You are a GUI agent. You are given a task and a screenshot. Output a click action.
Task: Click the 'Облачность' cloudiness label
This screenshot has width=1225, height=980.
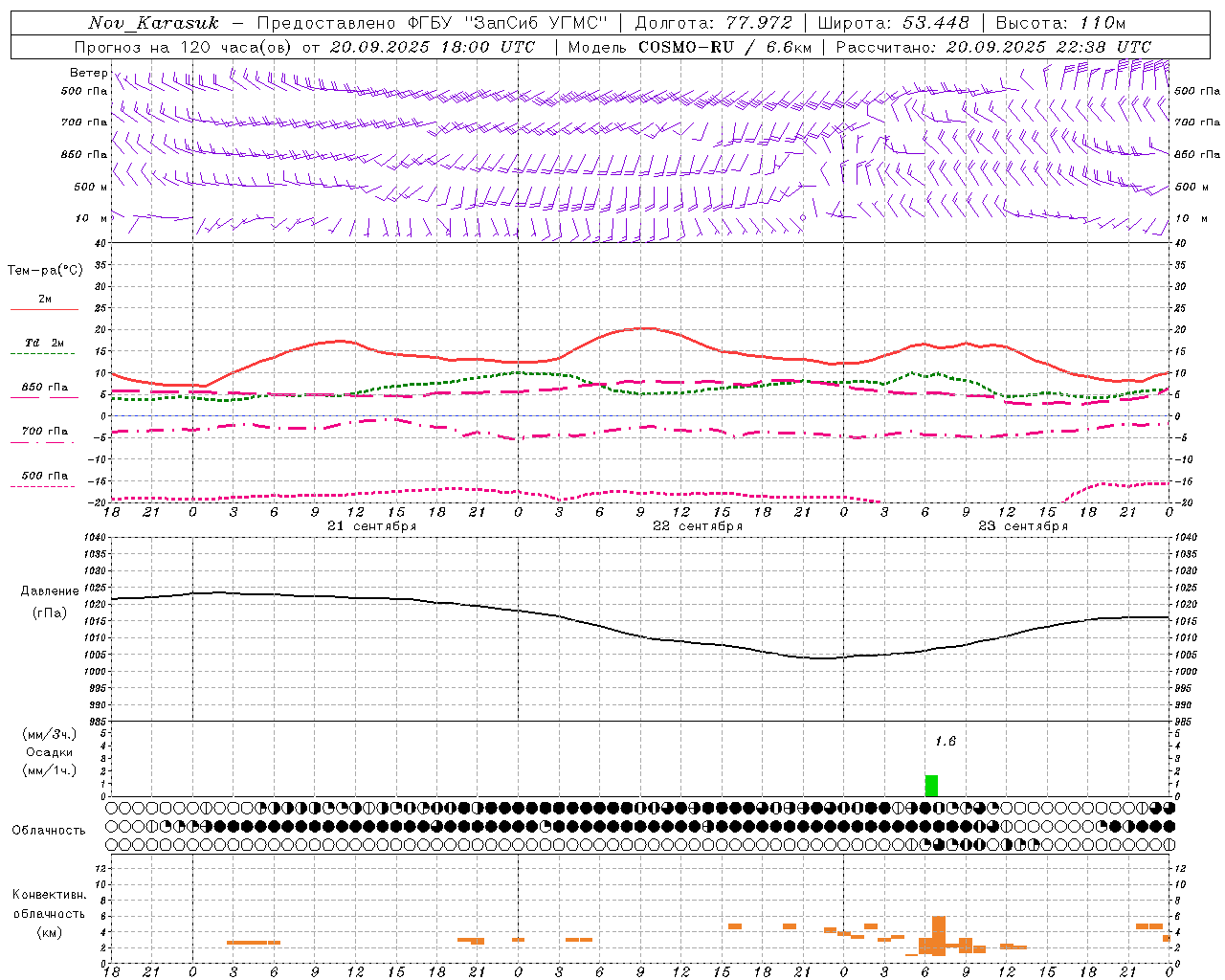pos(48,831)
